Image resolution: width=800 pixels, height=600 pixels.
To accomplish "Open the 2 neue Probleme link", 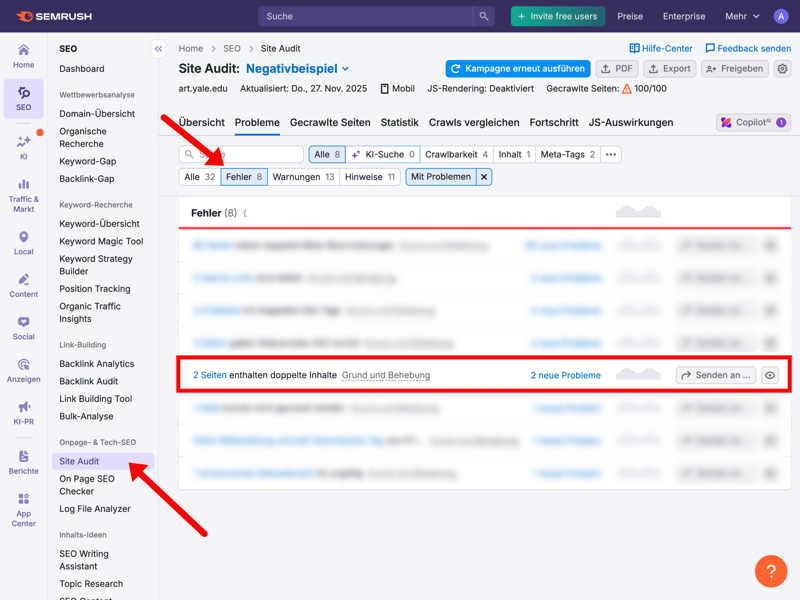I will [x=565, y=375].
